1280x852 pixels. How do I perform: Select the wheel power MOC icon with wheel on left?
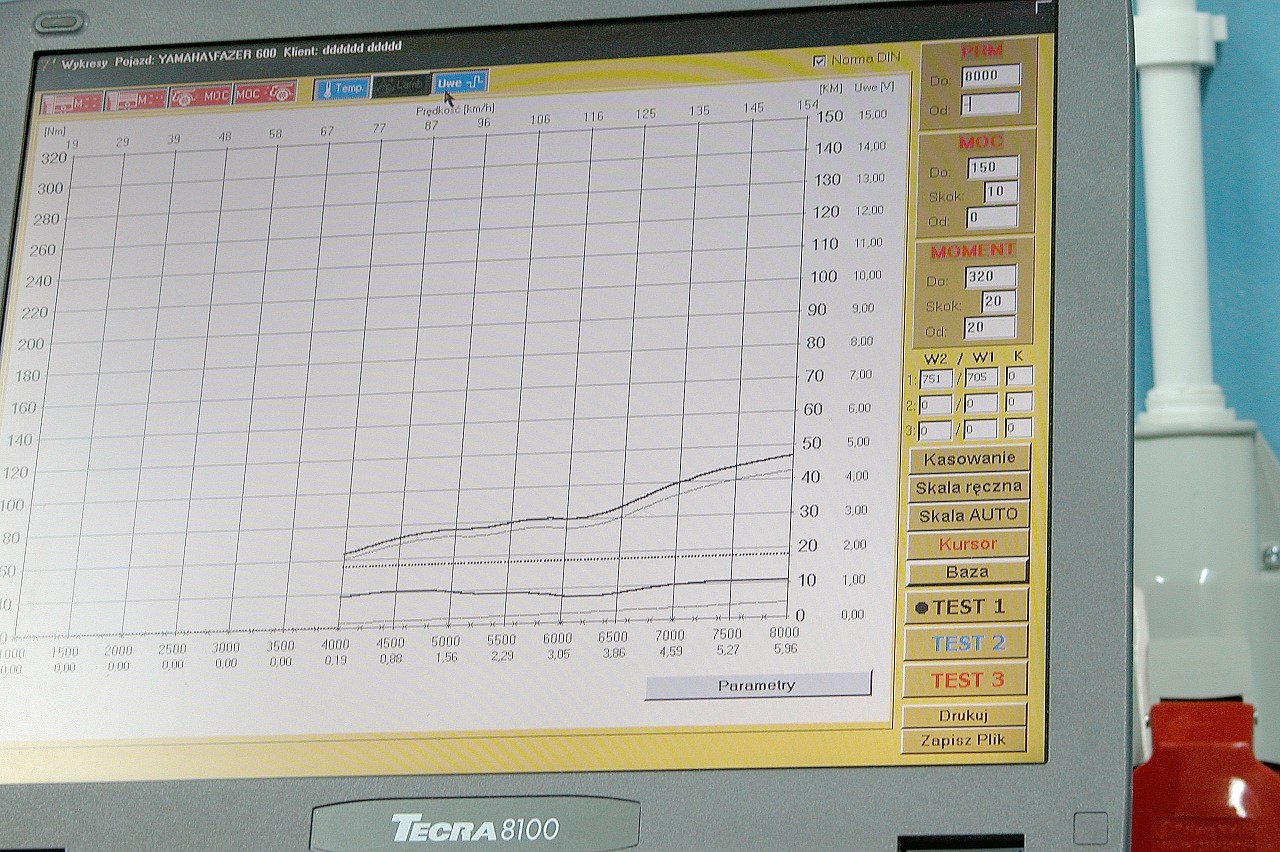click(x=199, y=96)
